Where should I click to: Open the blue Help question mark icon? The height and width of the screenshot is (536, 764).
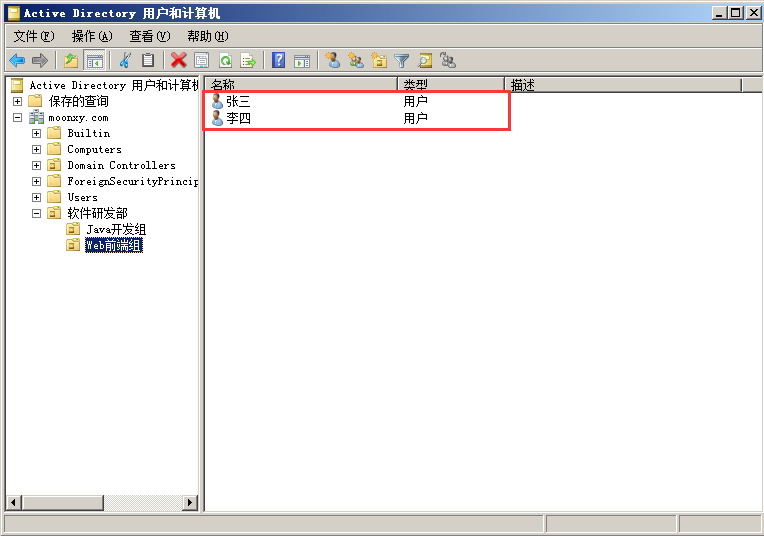[278, 61]
